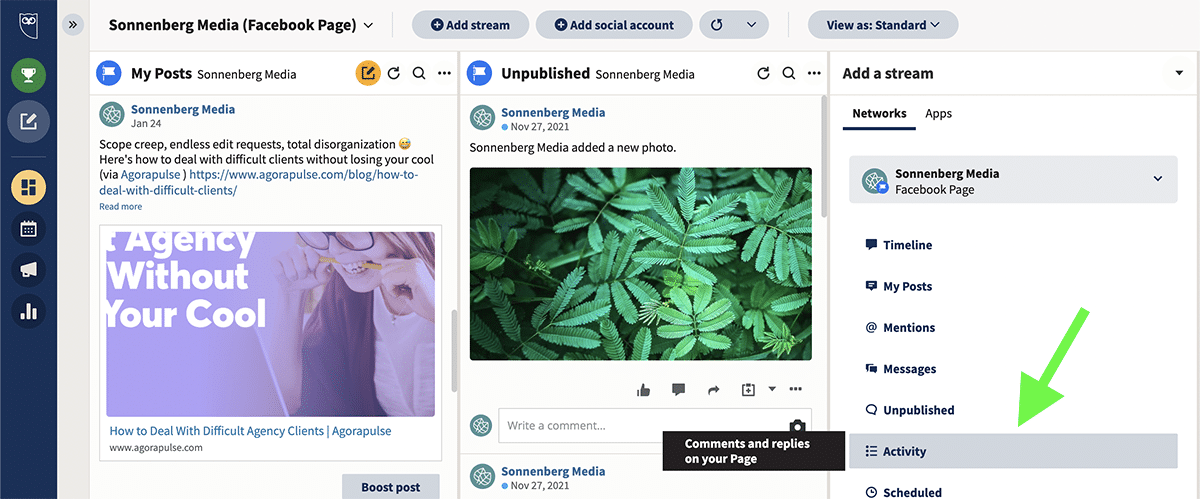The width and height of the screenshot is (1200, 499).
Task: Click My Posts stream scrollbar
Action: click(455, 351)
